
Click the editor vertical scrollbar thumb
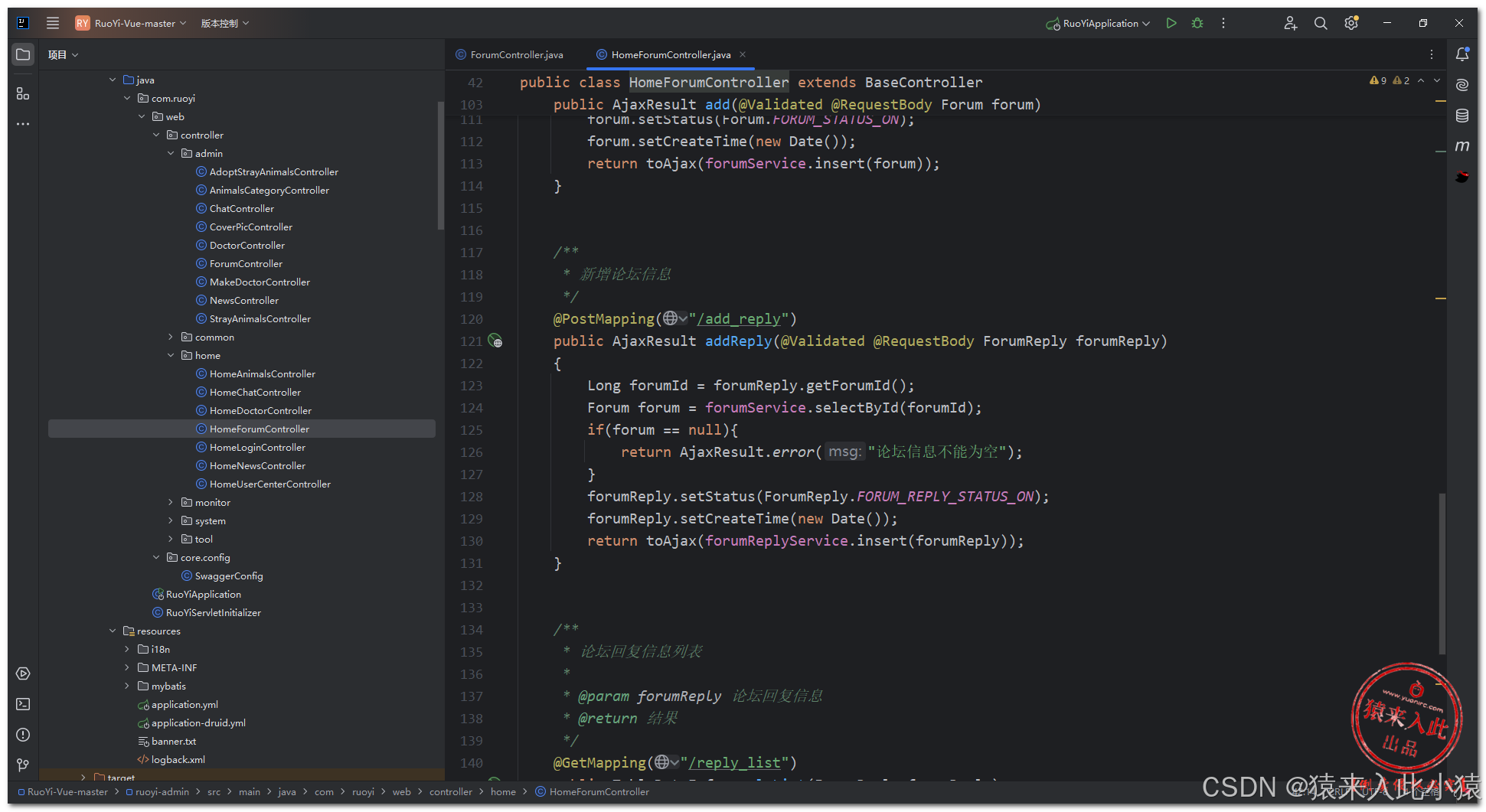pos(1442,574)
